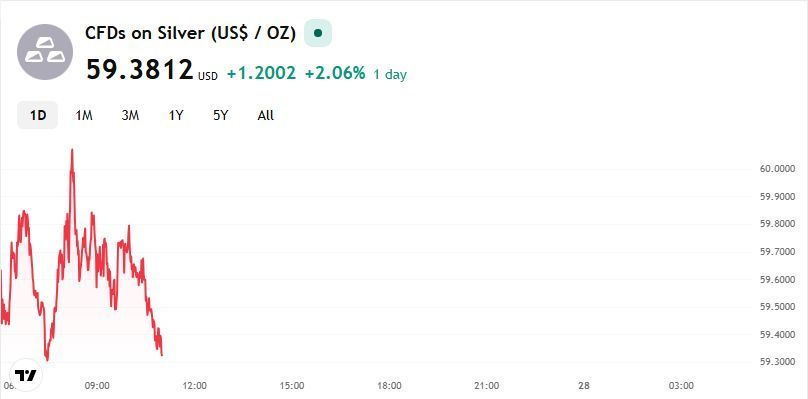Open the CFDs on Silver title link
Image resolution: width=808 pixels, height=399 pixels.
click(191, 34)
